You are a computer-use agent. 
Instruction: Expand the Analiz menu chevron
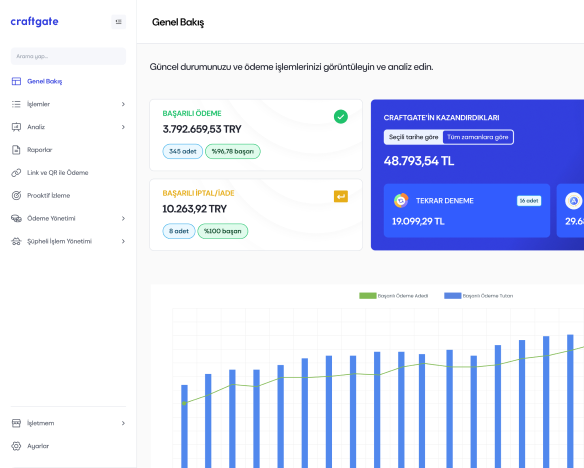[x=123, y=127]
